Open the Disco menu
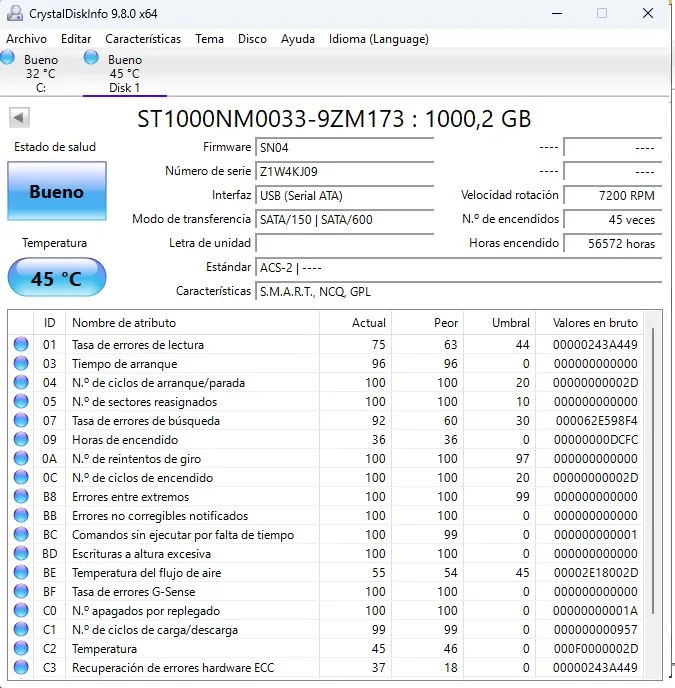 tap(252, 39)
